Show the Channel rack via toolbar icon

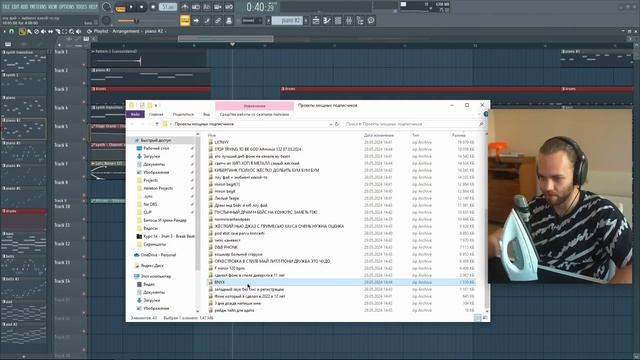[338, 20]
